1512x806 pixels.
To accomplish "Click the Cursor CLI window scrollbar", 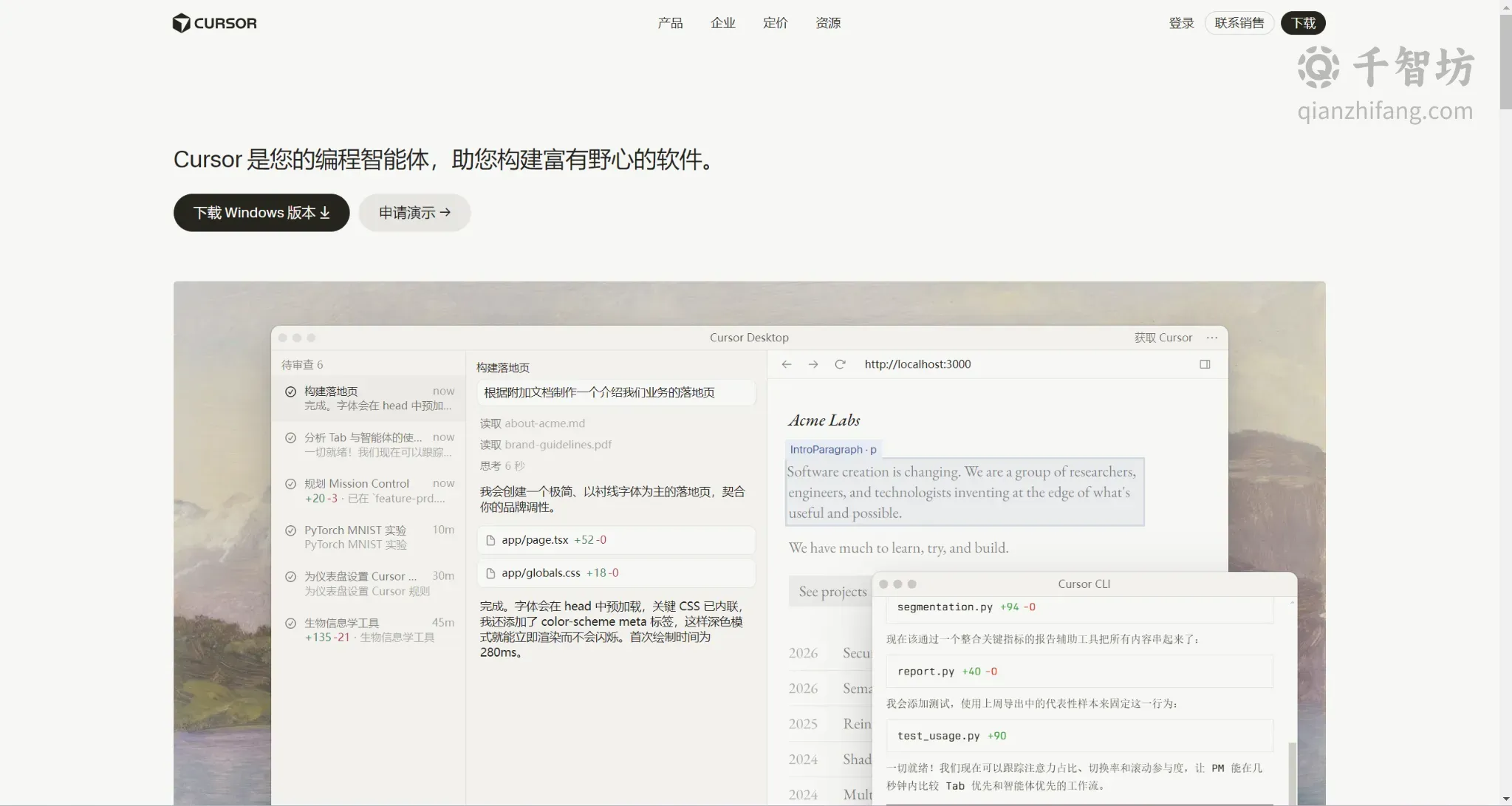I will pyautogui.click(x=1292, y=772).
